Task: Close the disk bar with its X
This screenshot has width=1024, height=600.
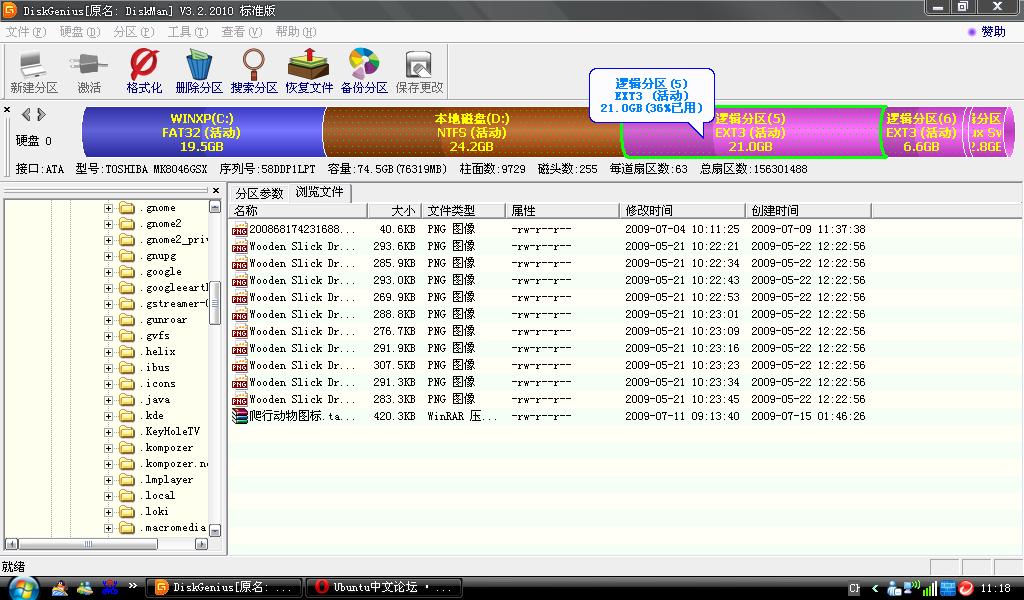Action: (7, 109)
